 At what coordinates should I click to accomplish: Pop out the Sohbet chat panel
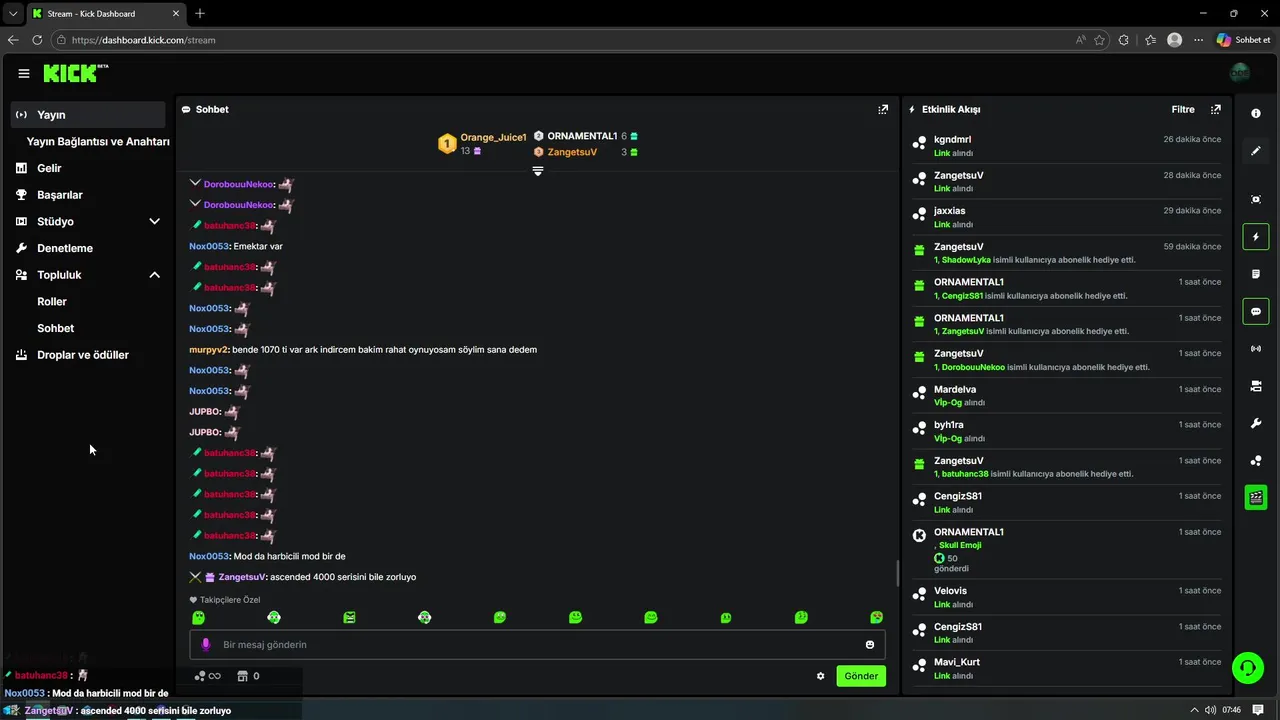pyautogui.click(x=883, y=109)
